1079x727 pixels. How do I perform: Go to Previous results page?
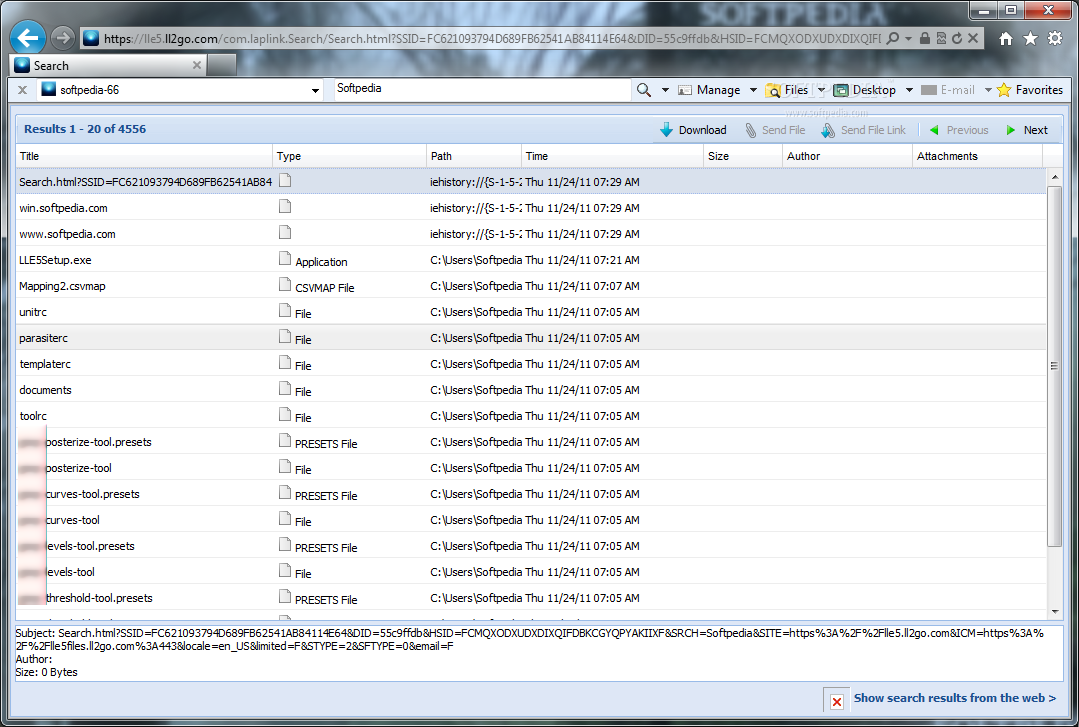(x=959, y=129)
